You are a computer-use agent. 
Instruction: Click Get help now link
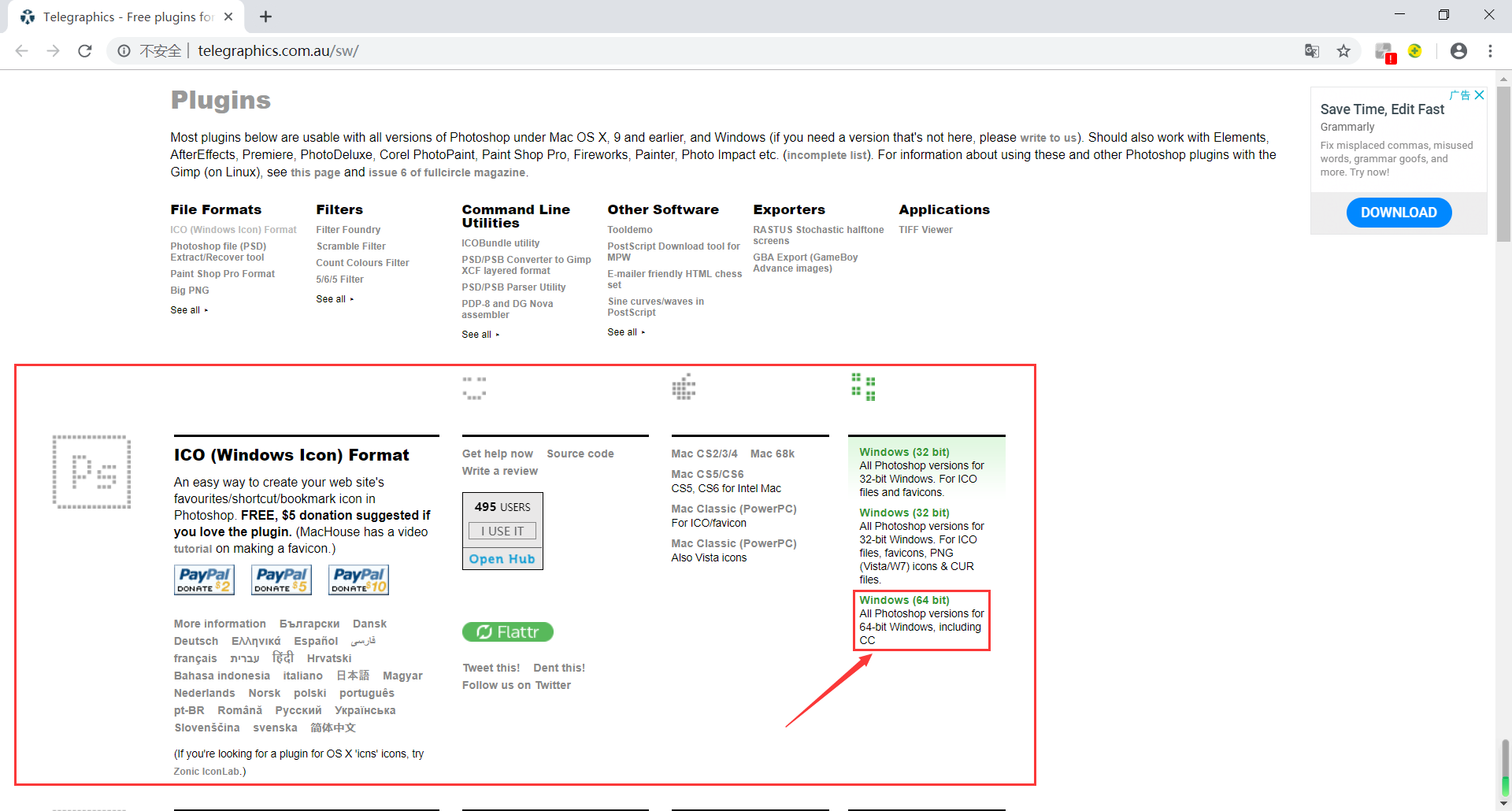[498, 454]
